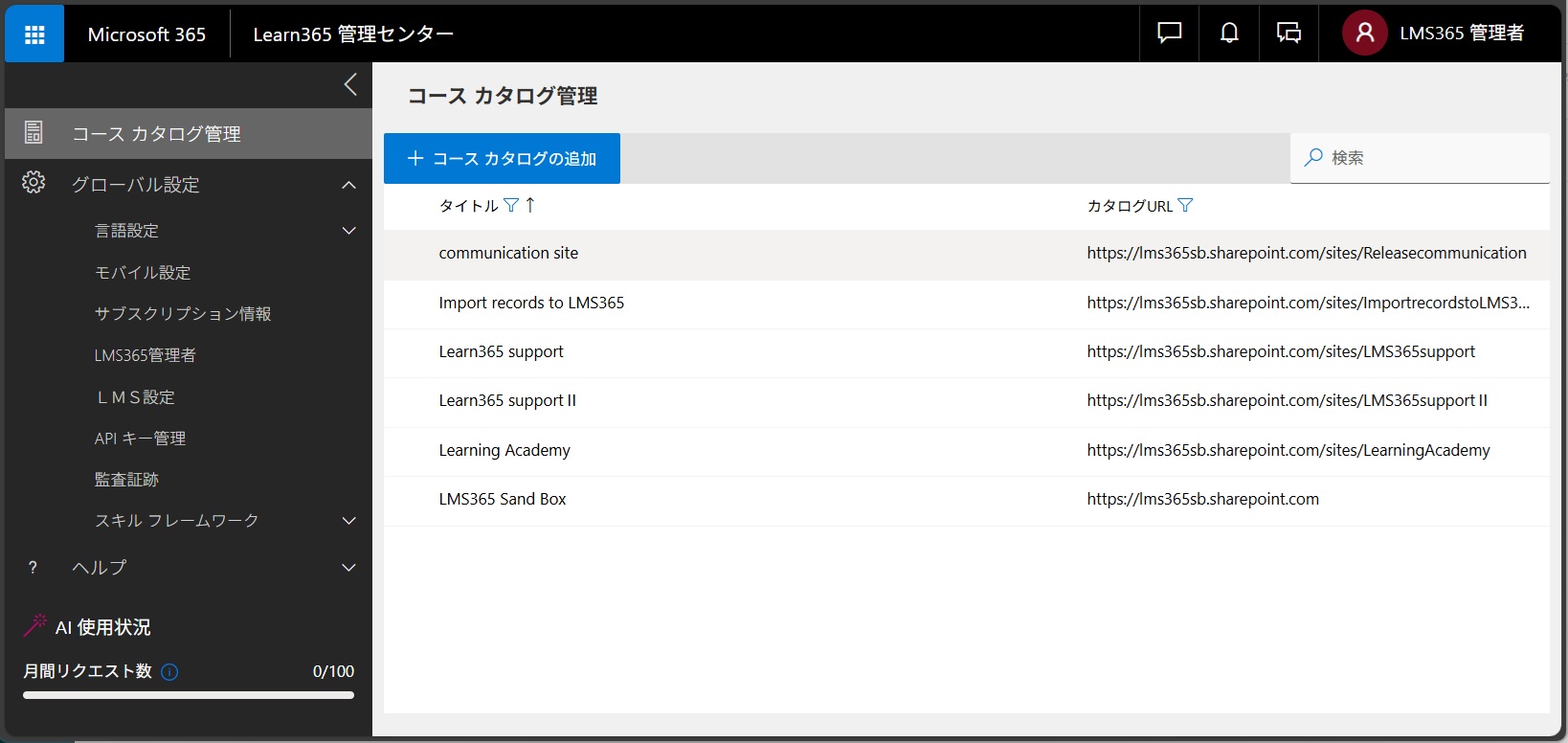Expand the 言語設定 submenu chevron

(x=348, y=231)
